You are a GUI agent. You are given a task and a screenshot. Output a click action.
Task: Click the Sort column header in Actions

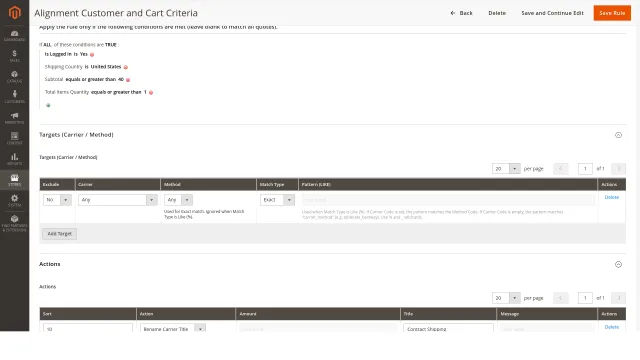[x=88, y=314]
